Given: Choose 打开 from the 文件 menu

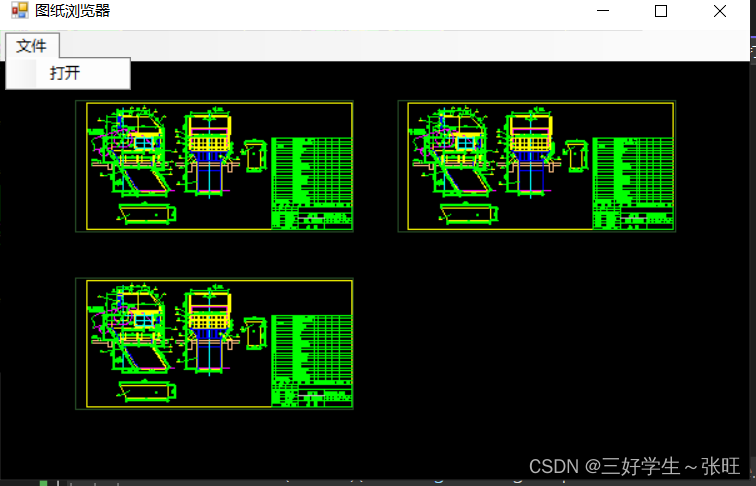Looking at the screenshot, I should [x=68, y=73].
